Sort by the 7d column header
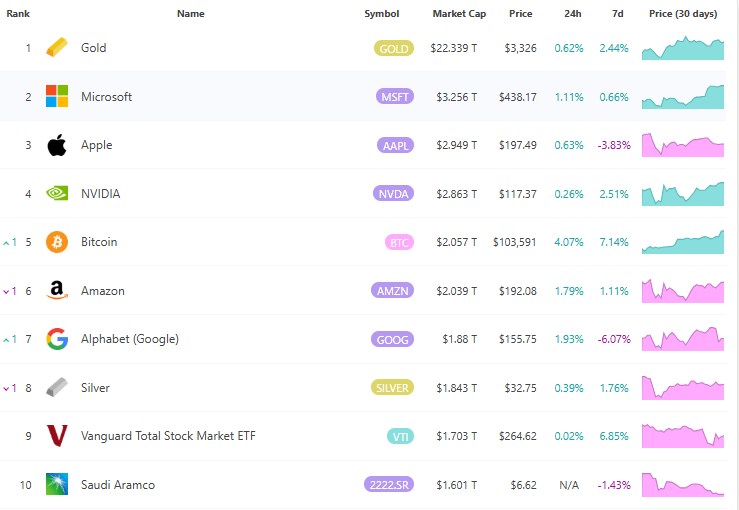 (x=617, y=14)
